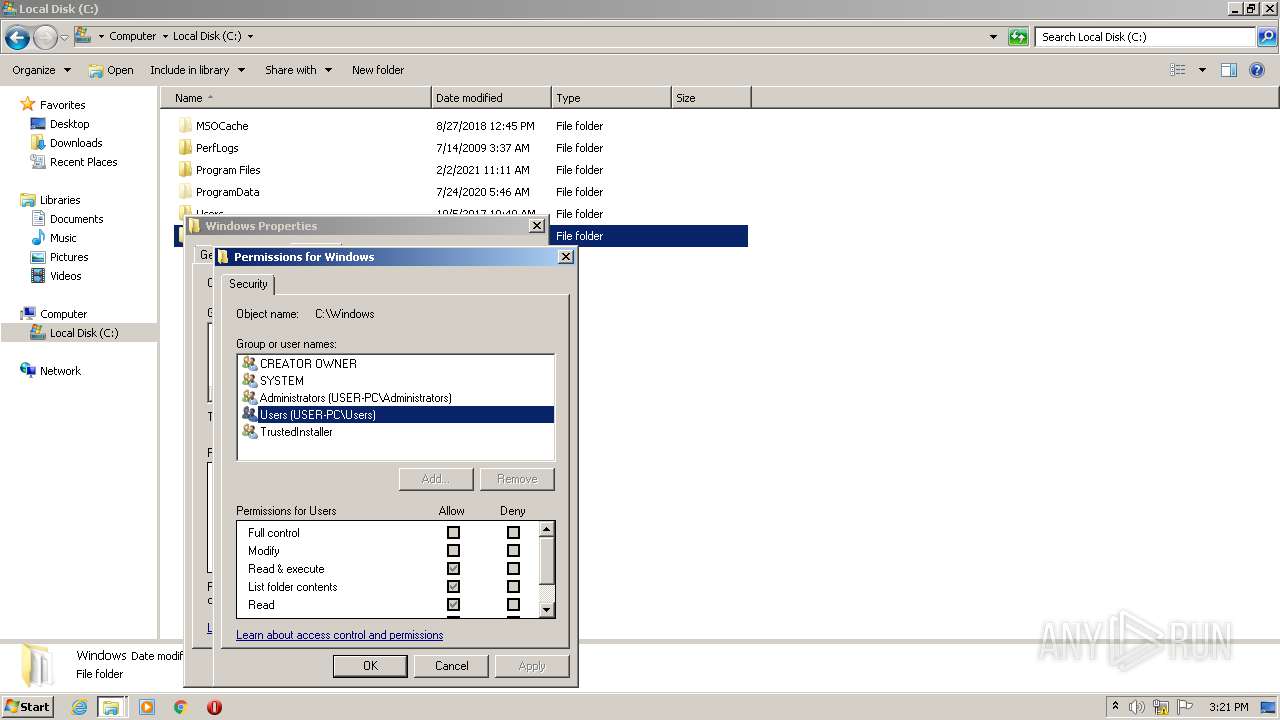The height and width of the screenshot is (720, 1280).
Task: Check Deny for Read permission
Action: click(513, 605)
